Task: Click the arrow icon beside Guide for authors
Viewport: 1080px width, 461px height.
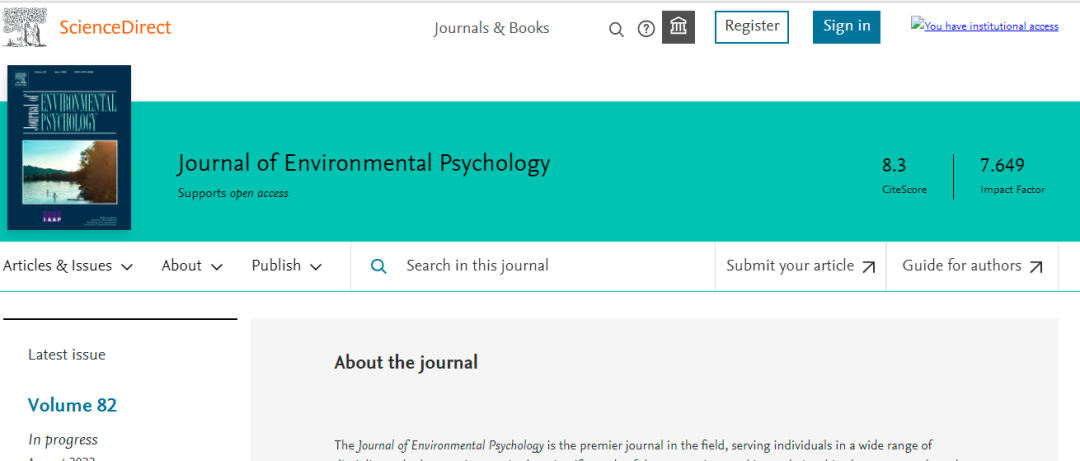Action: (1036, 267)
